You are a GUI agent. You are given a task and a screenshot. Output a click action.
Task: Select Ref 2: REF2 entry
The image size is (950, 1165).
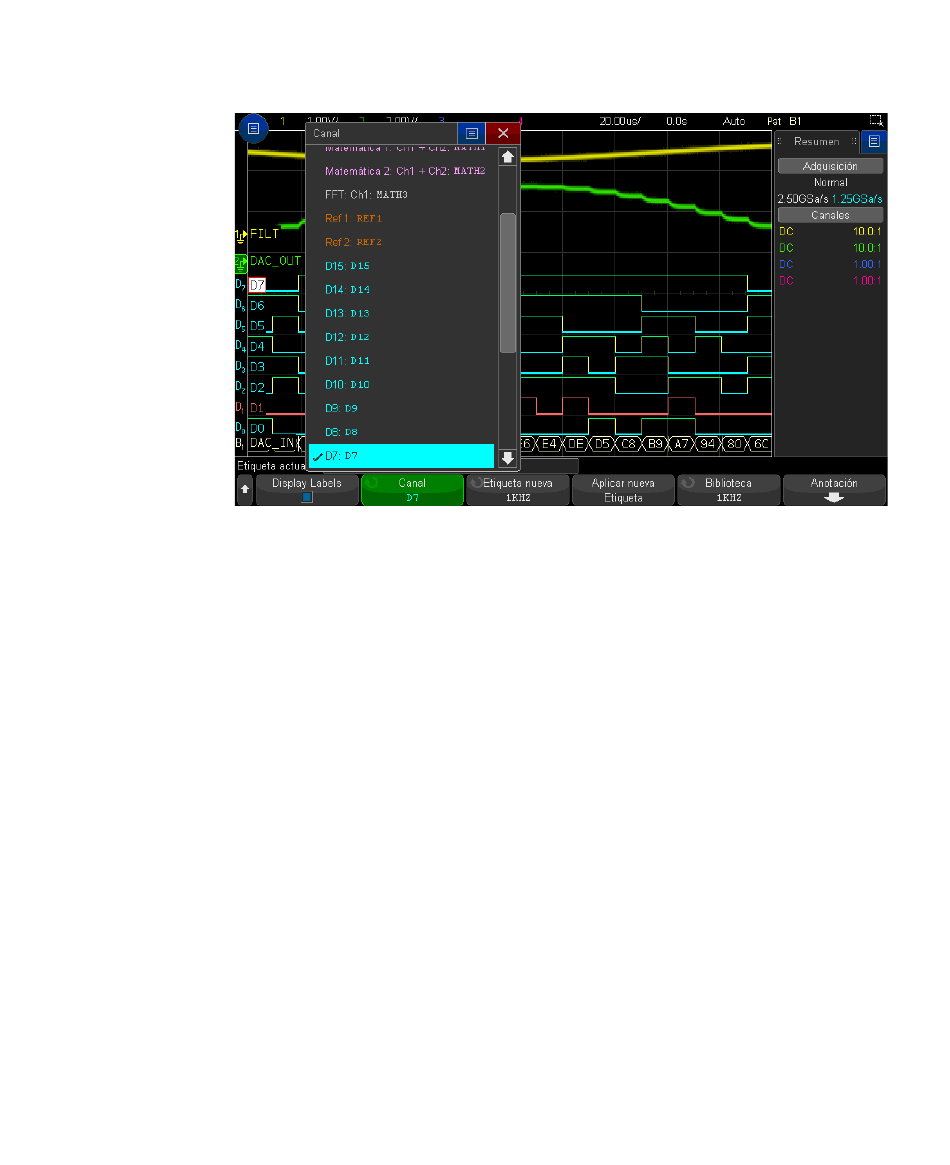click(402, 242)
